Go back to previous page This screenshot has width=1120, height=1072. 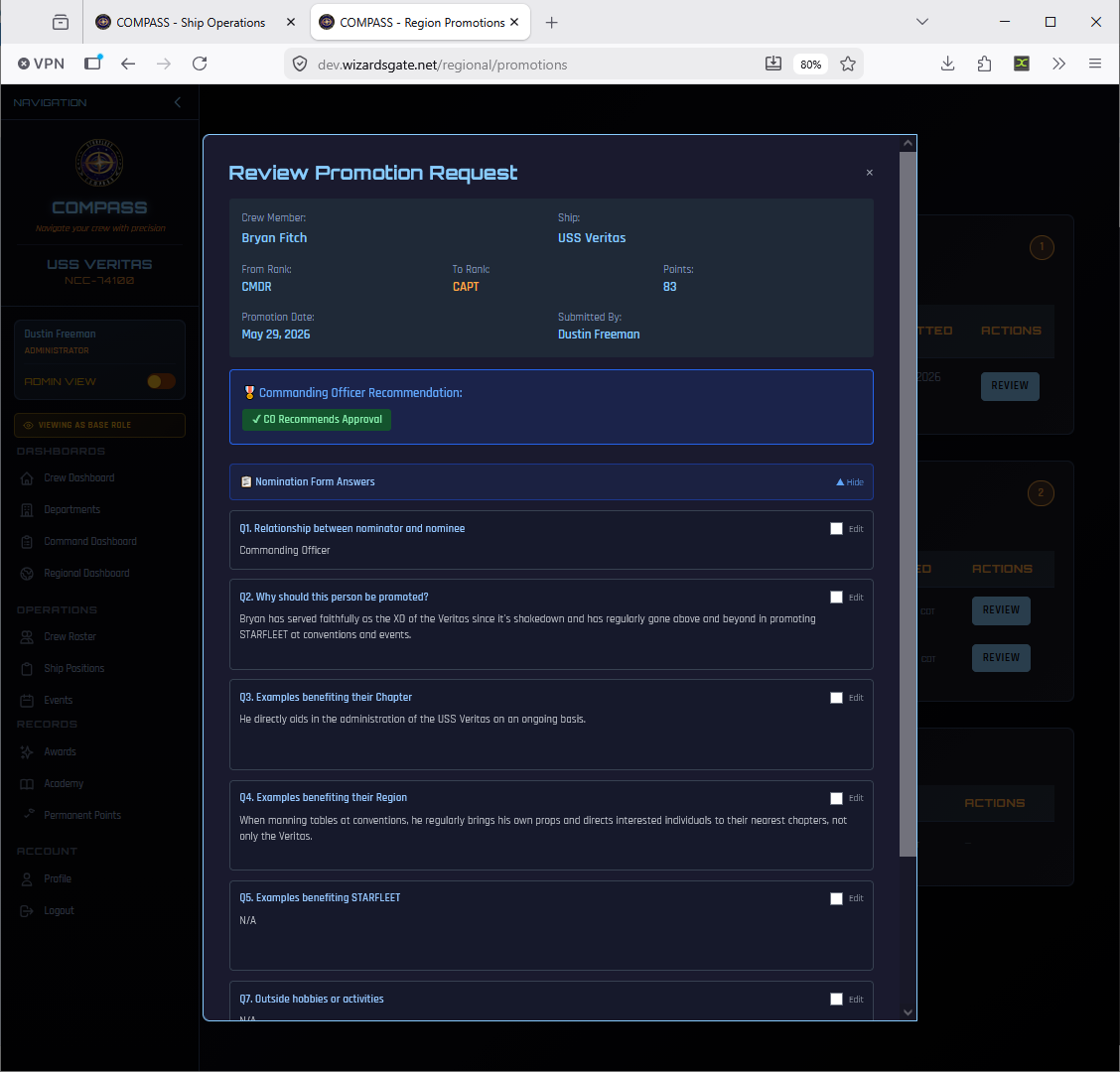pos(128,65)
